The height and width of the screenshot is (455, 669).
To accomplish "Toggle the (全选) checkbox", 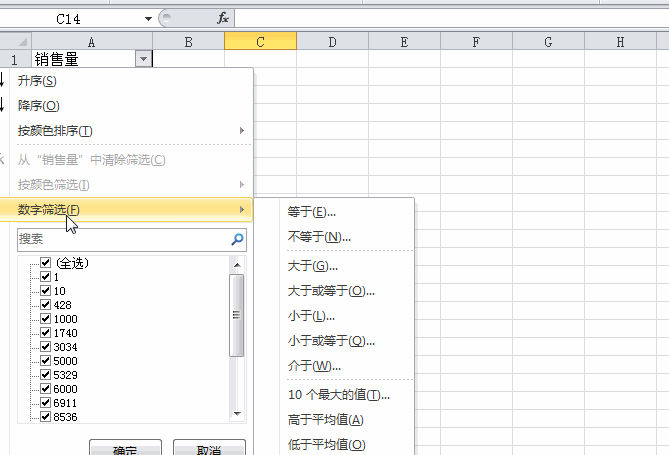I will 46,262.
